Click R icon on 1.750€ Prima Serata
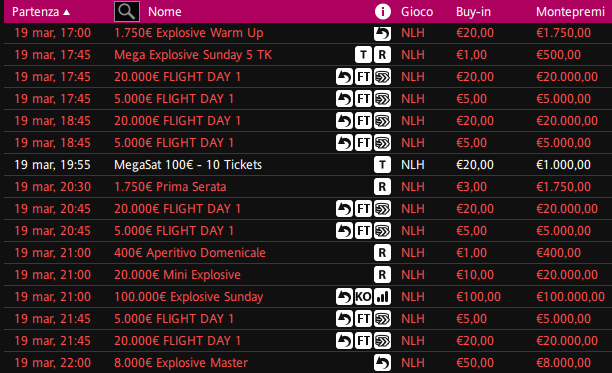 pyautogui.click(x=382, y=187)
